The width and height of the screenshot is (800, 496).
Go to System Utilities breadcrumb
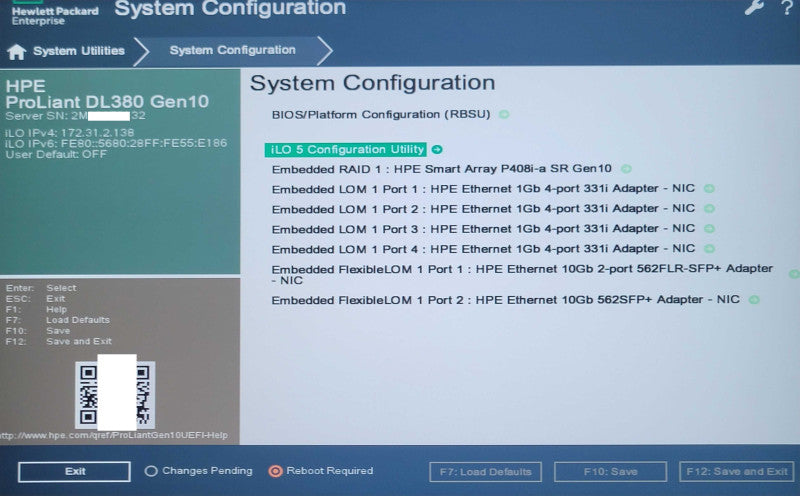79,51
